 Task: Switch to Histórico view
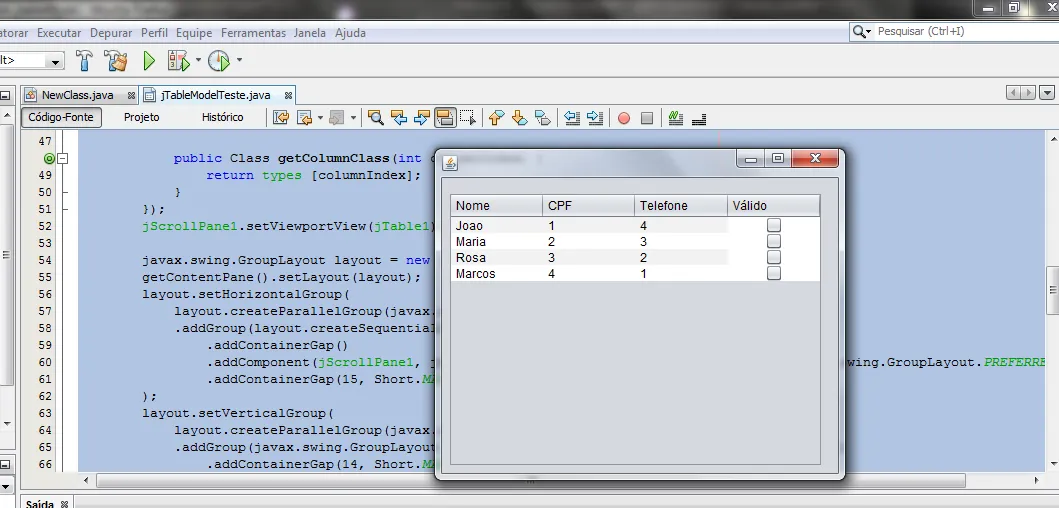222,118
